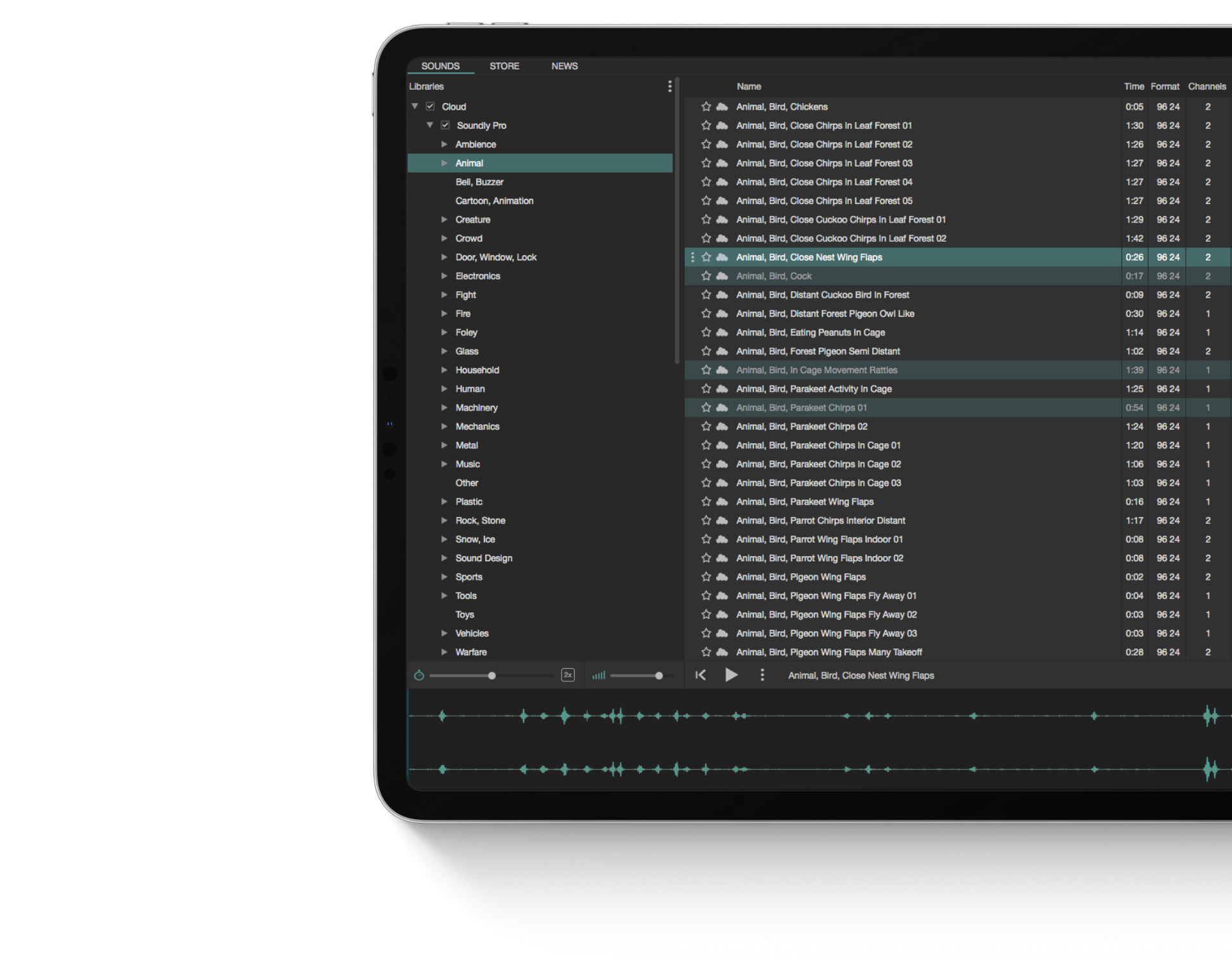This screenshot has height=962, width=1232.
Task: Expand the Sound Design folder
Action: pos(444,558)
